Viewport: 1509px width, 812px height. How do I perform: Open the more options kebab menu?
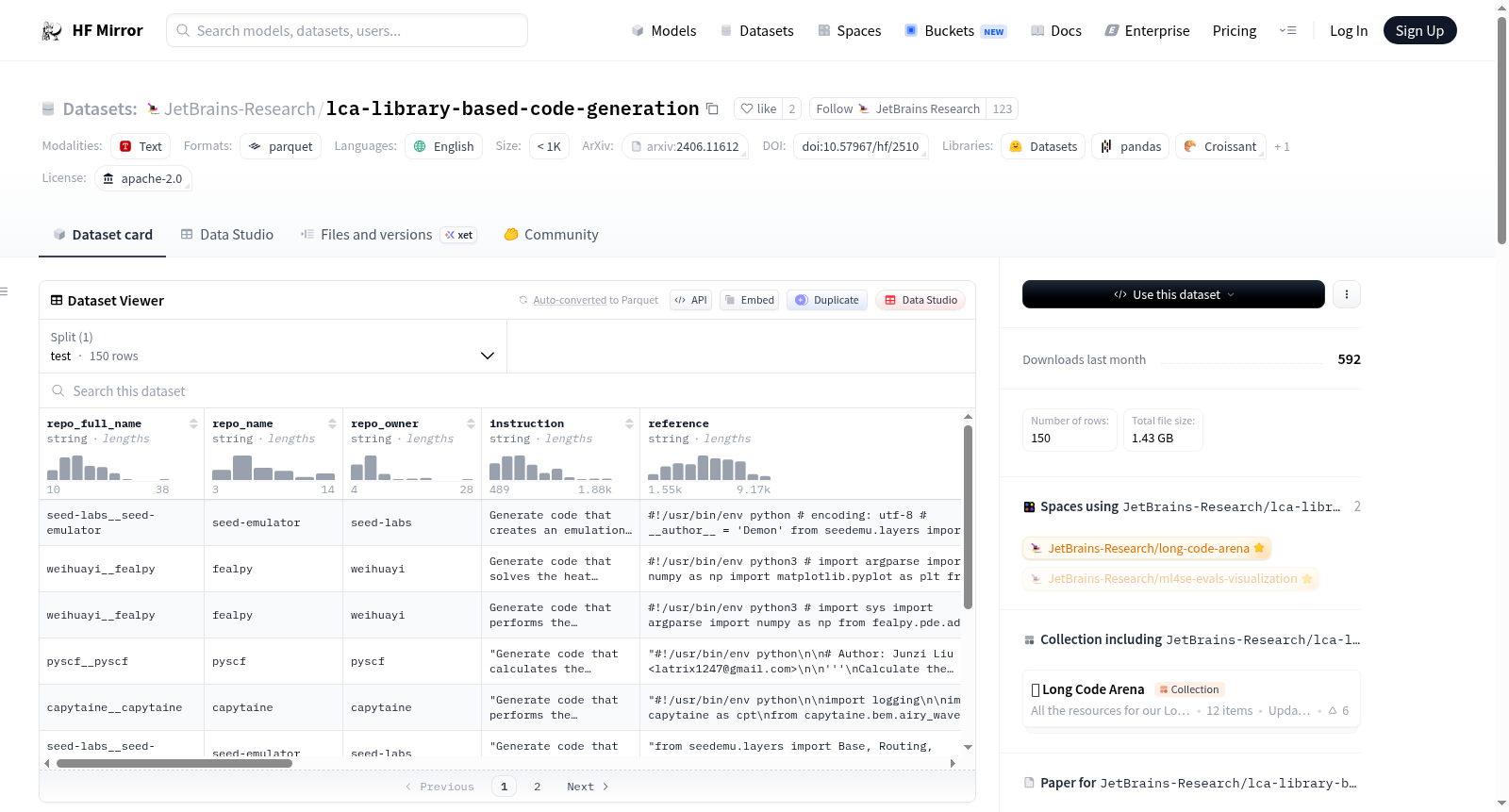[x=1346, y=294]
